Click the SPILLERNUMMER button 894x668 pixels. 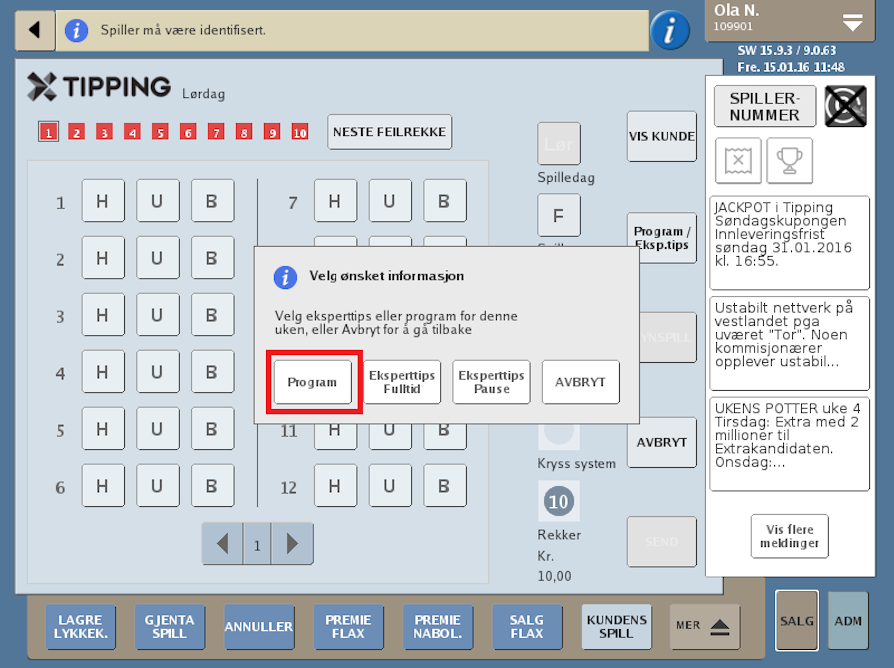(x=765, y=107)
